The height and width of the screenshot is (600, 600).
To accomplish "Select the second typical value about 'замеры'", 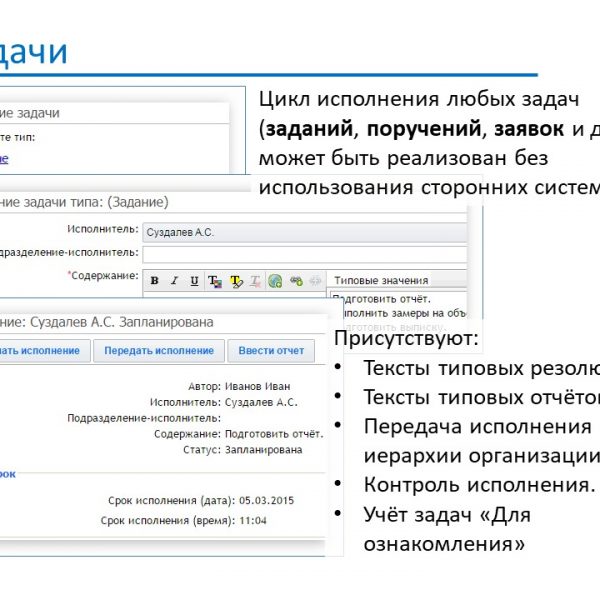I will point(400,312).
